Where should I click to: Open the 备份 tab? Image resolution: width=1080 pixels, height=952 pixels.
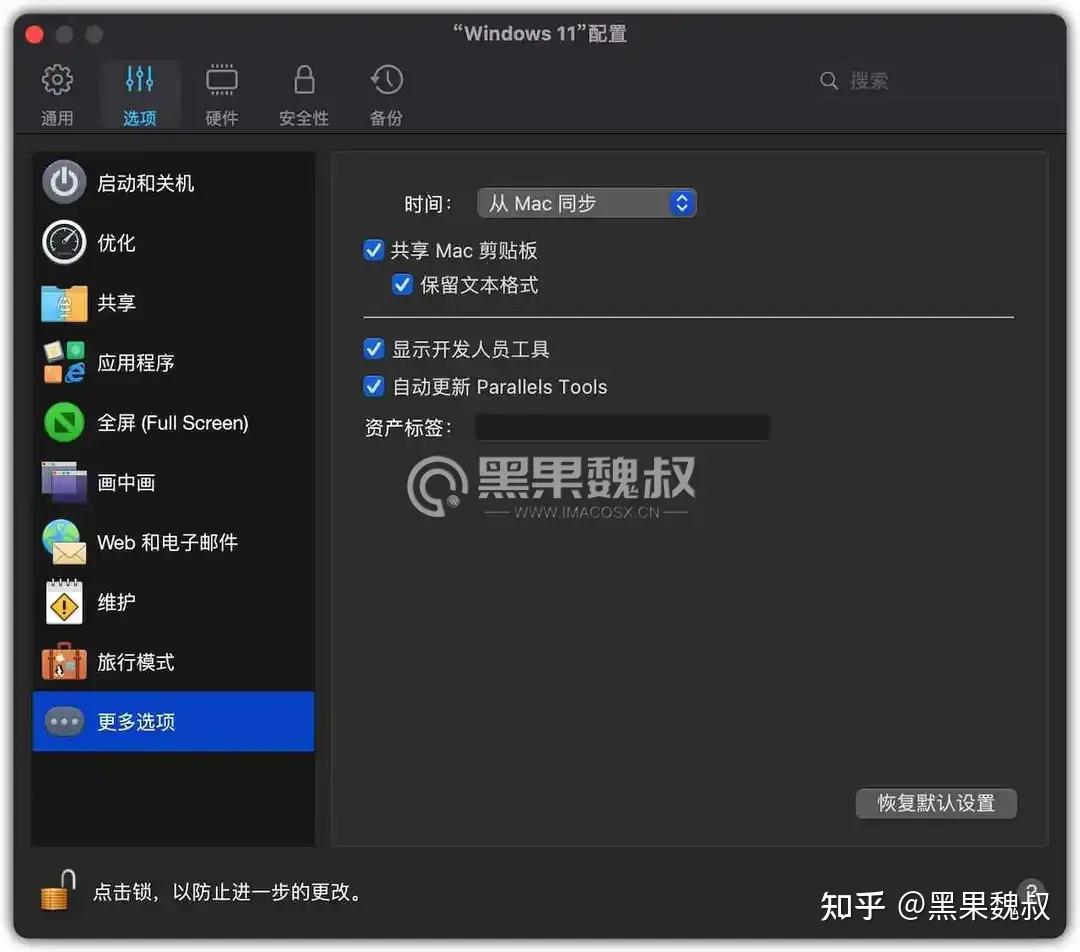pos(385,93)
